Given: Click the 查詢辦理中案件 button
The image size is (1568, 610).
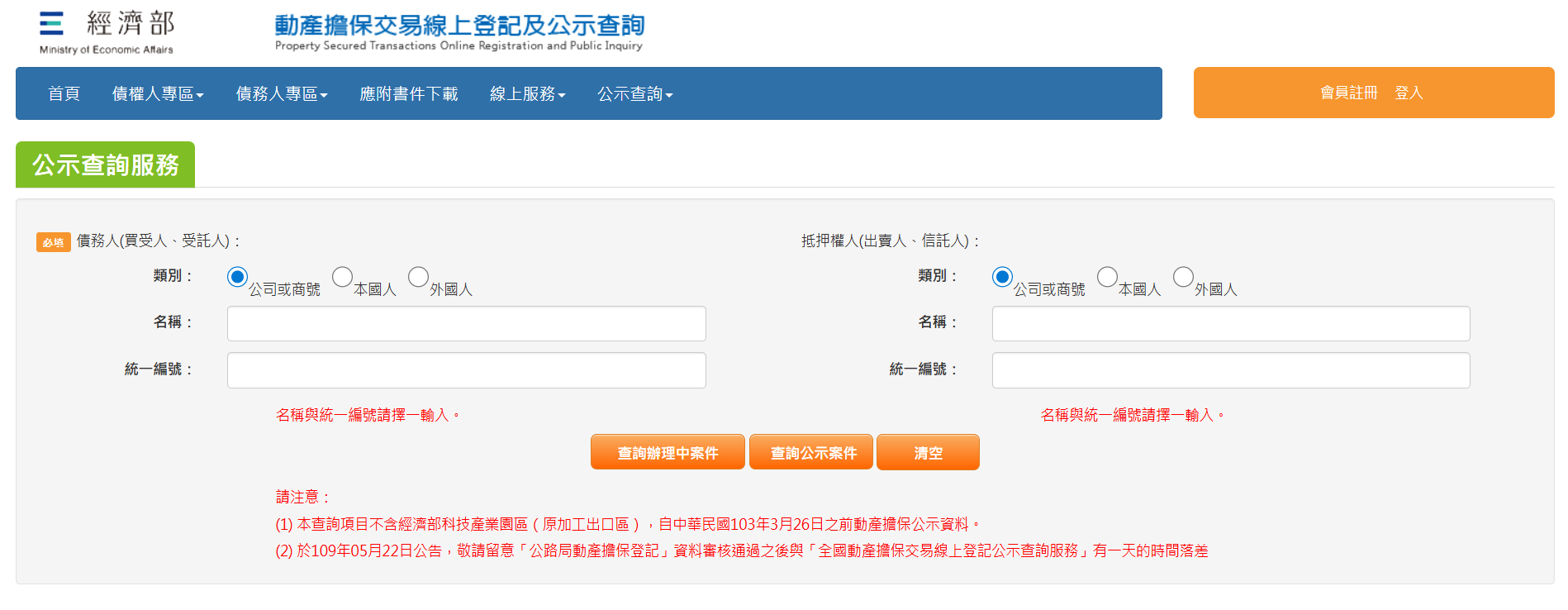Looking at the screenshot, I should tap(668, 453).
